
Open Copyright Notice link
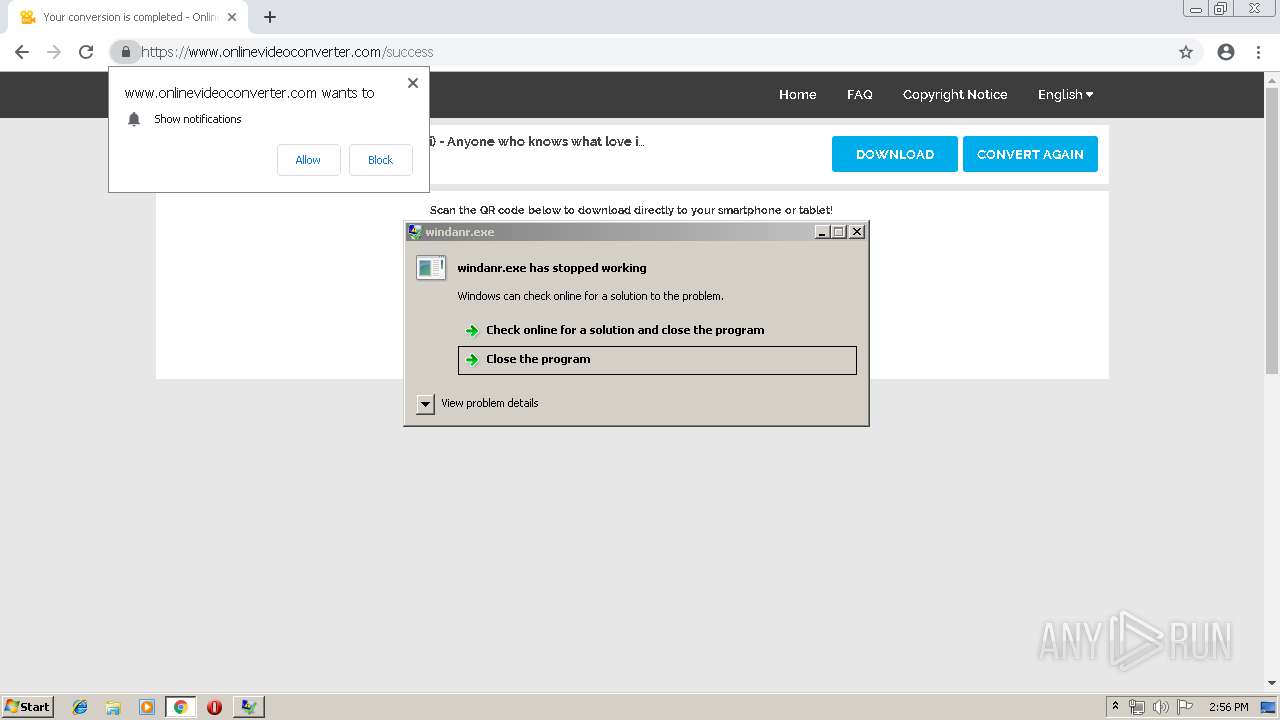click(955, 94)
